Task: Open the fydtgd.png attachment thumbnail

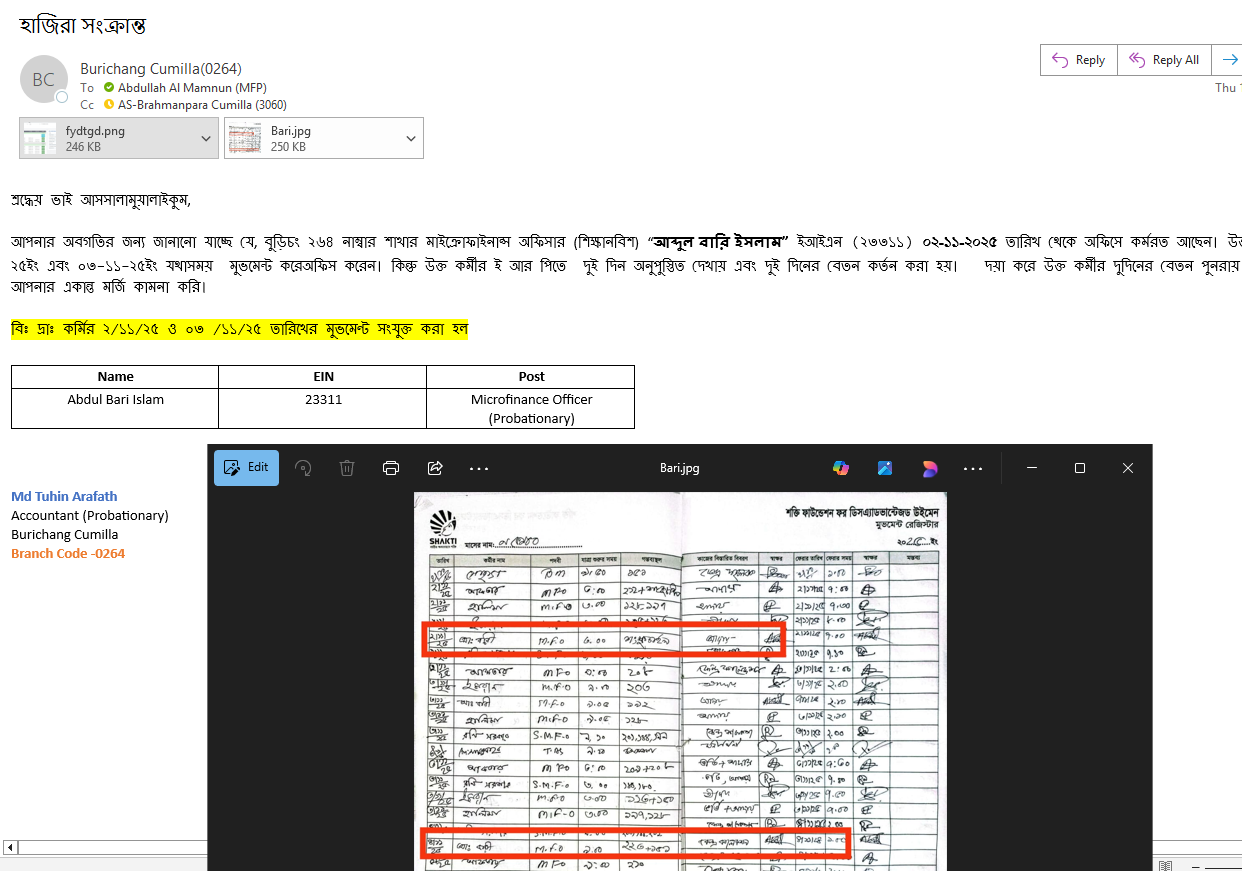Action: pos(41,138)
